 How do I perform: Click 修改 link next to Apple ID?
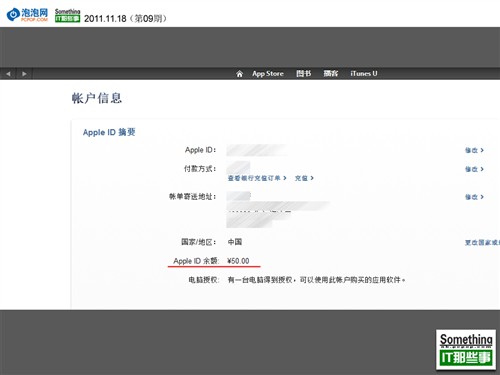pyautogui.click(x=474, y=150)
